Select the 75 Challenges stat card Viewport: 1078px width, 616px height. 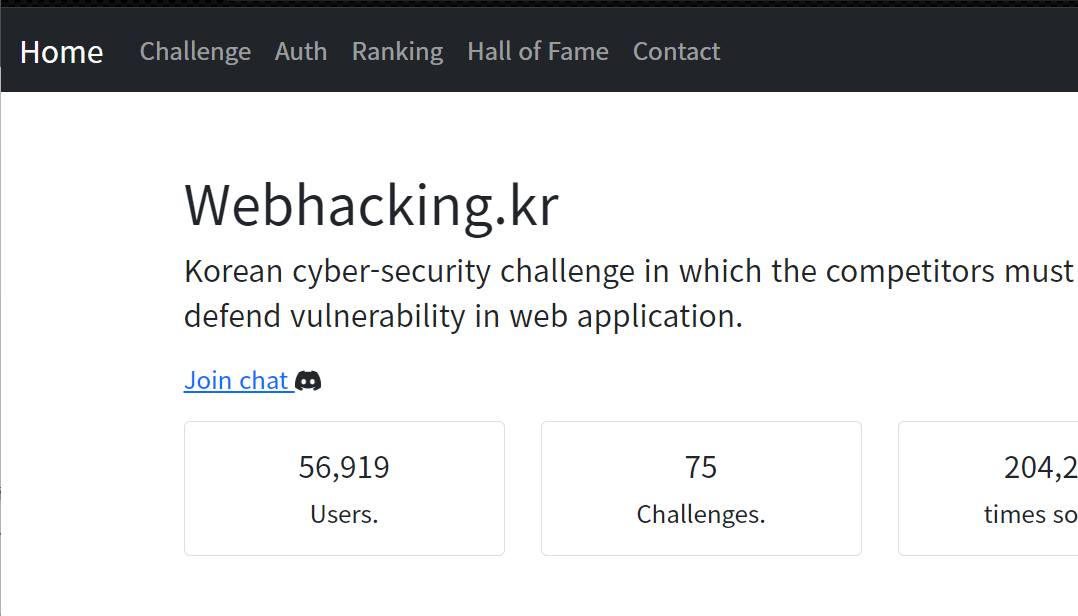700,488
